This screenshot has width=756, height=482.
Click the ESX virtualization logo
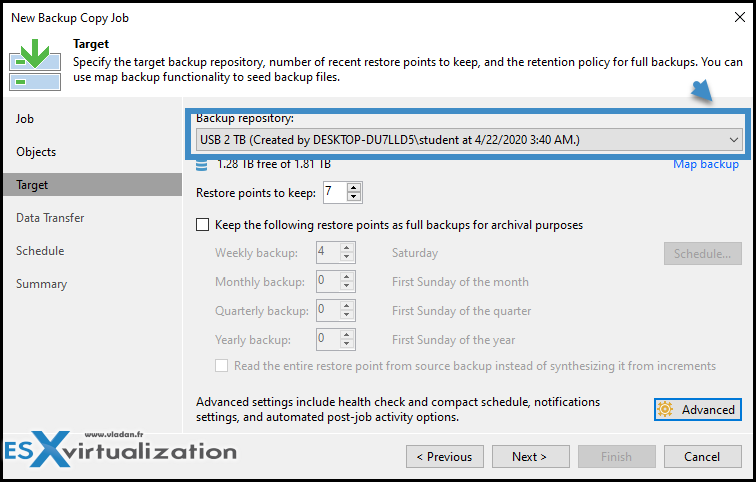pyautogui.click(x=121, y=449)
